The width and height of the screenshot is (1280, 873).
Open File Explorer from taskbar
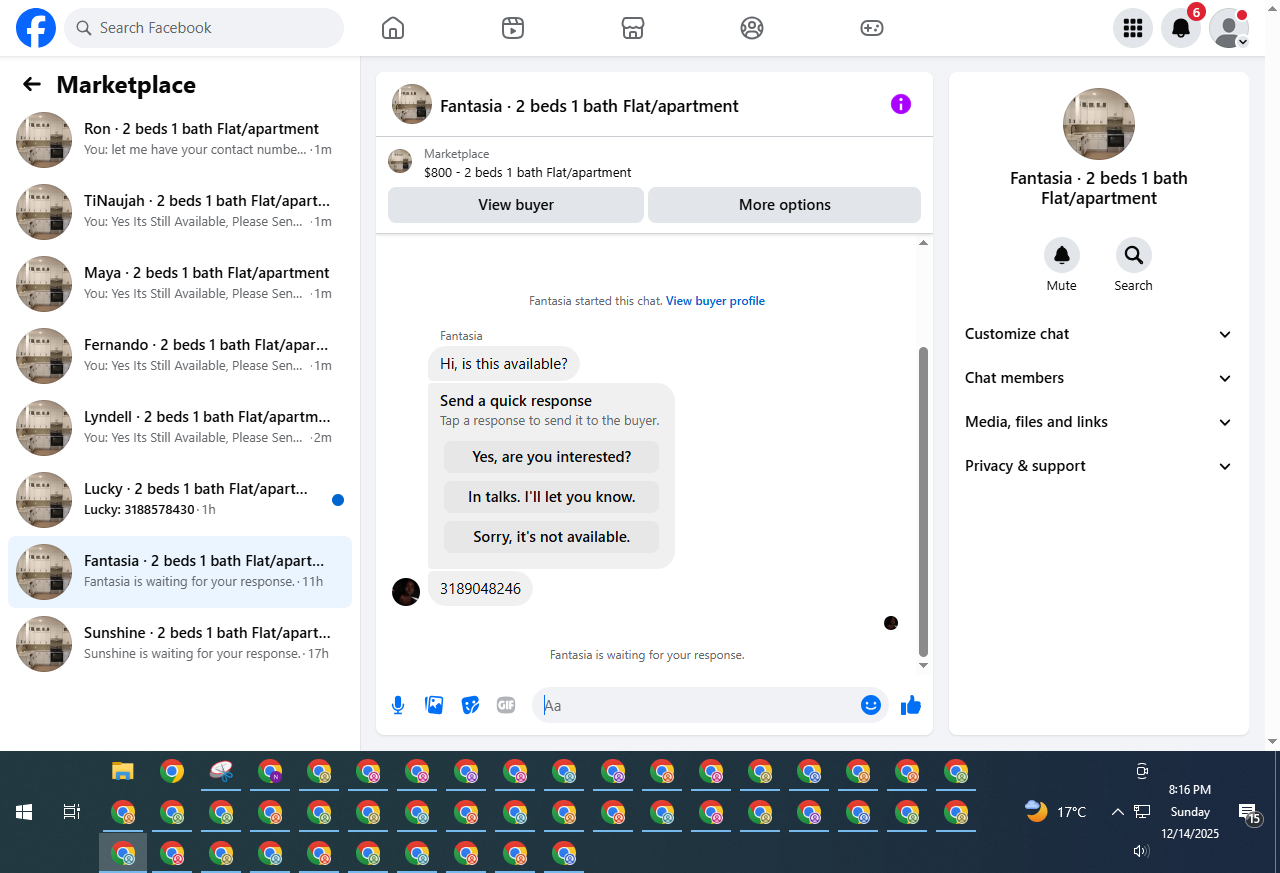123,771
